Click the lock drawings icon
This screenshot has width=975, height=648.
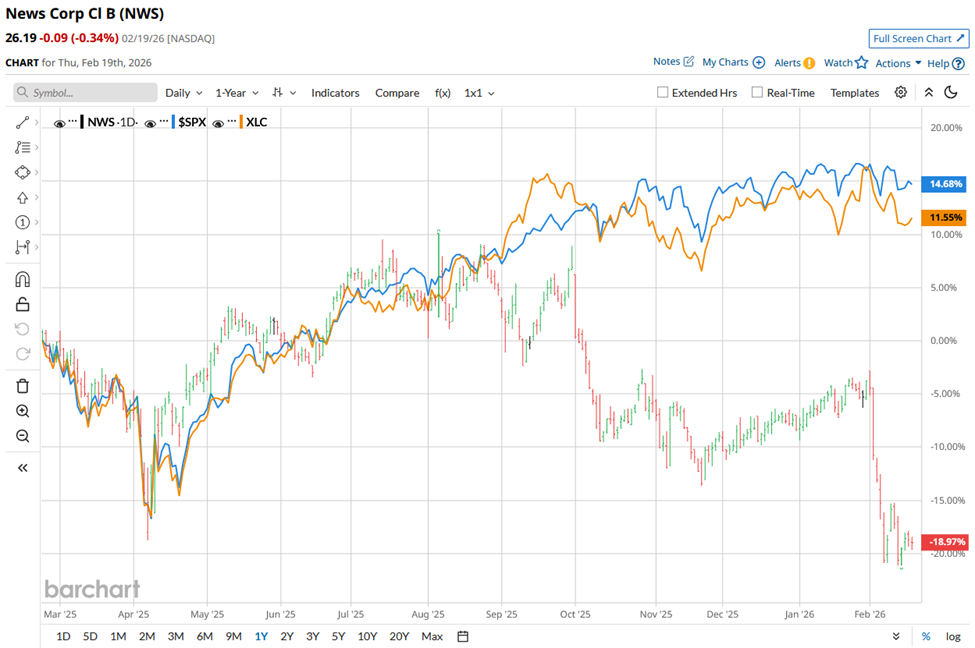pos(22,304)
